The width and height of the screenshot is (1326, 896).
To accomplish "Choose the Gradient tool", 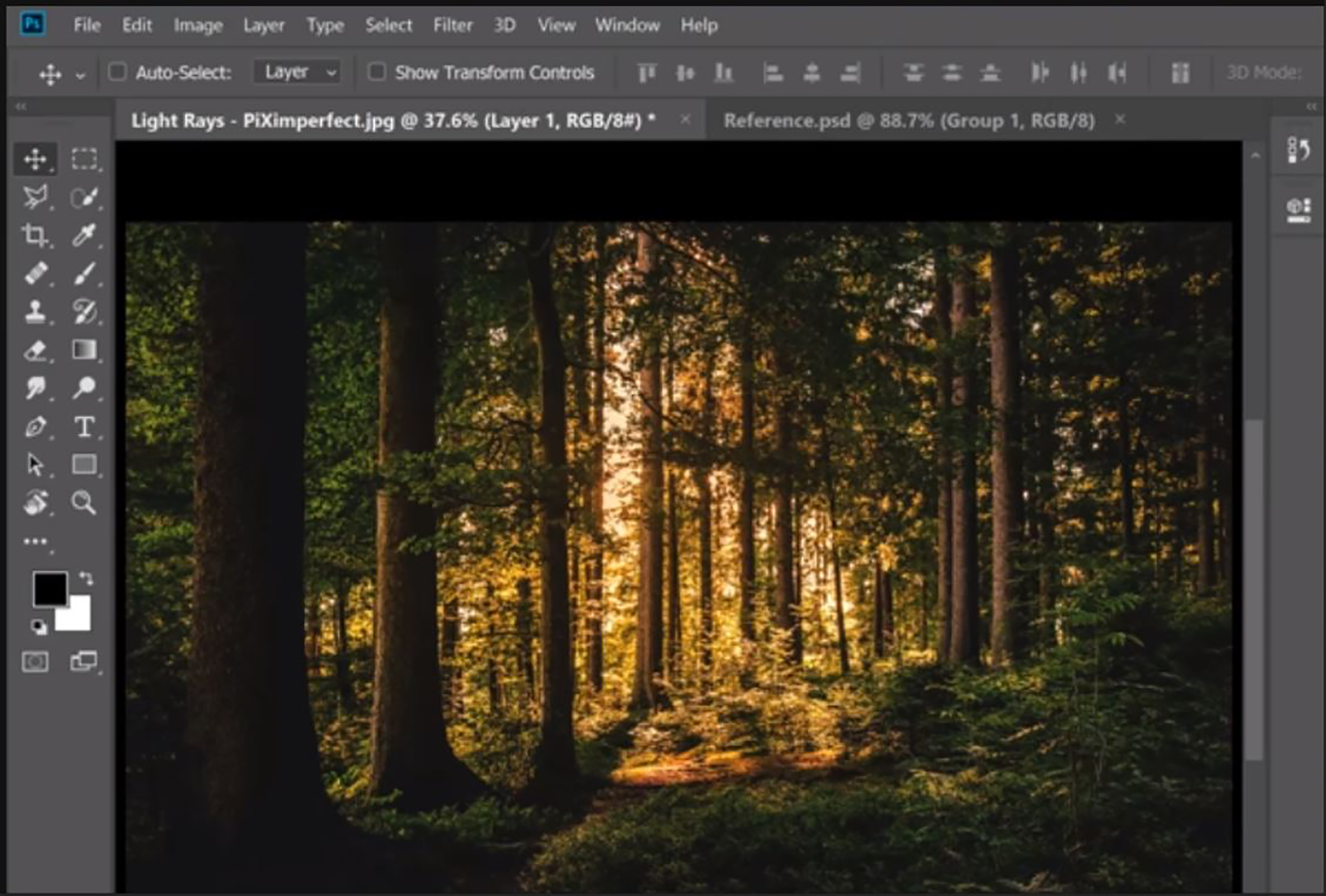I will [x=84, y=349].
